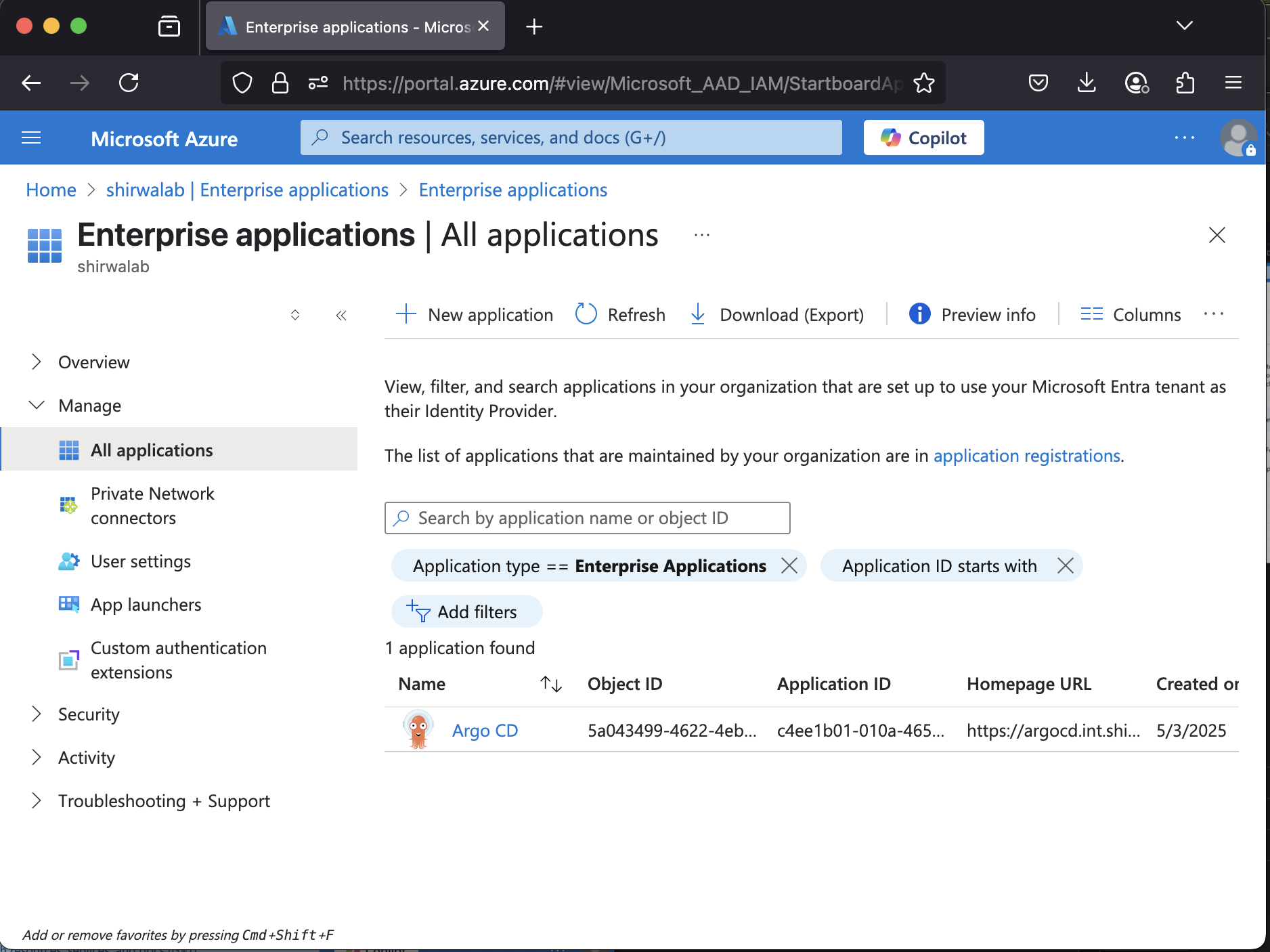
Task: Open the Pocket save icon
Action: coord(1038,83)
